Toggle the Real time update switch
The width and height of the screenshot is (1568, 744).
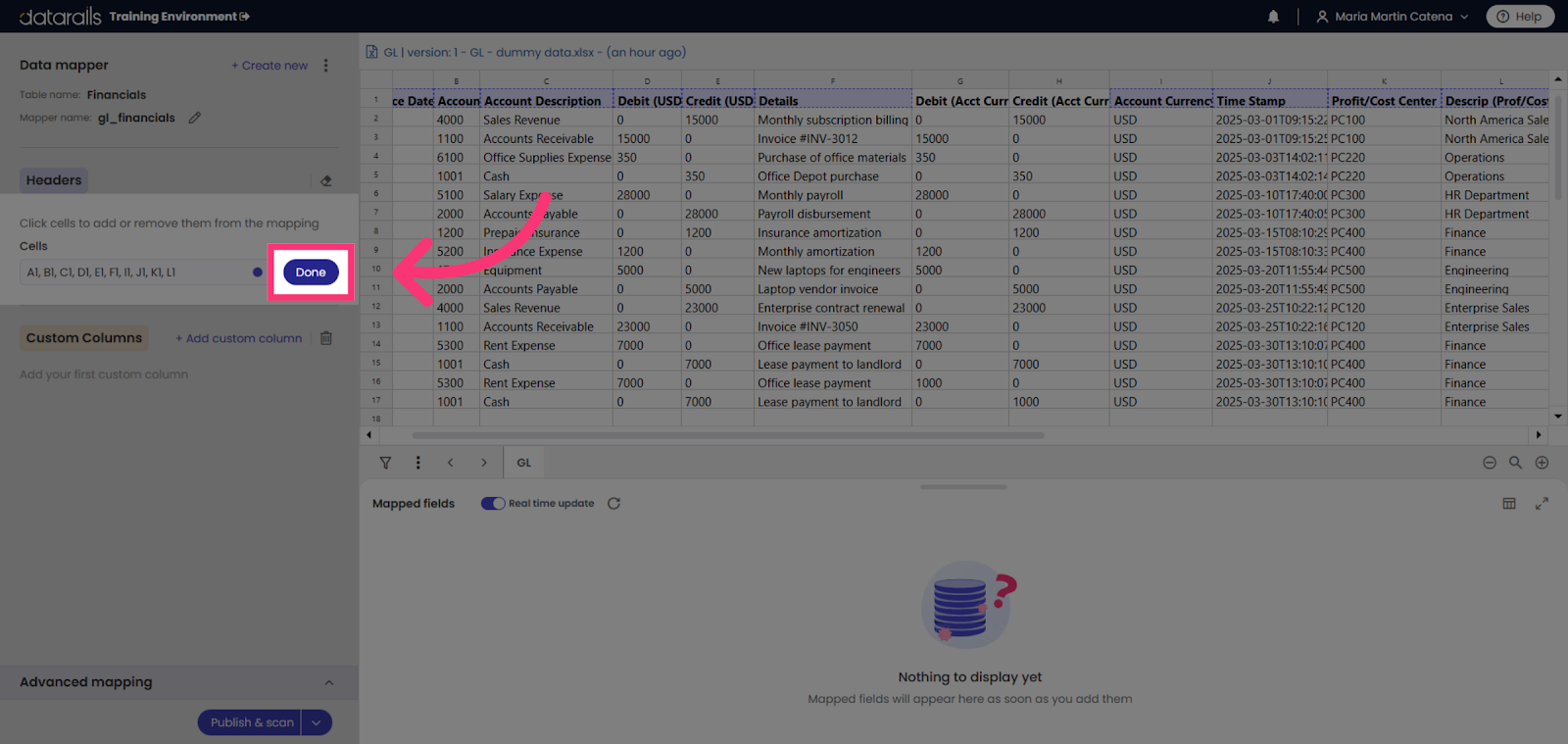pos(493,504)
